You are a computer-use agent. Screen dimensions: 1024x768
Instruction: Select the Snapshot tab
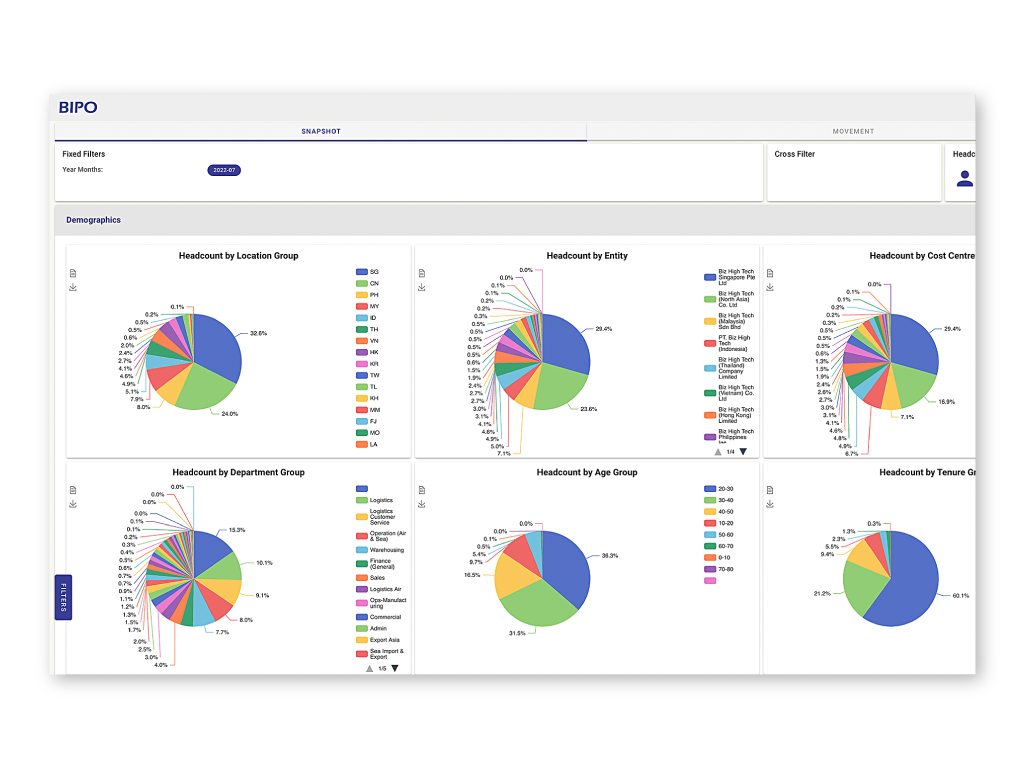click(321, 131)
